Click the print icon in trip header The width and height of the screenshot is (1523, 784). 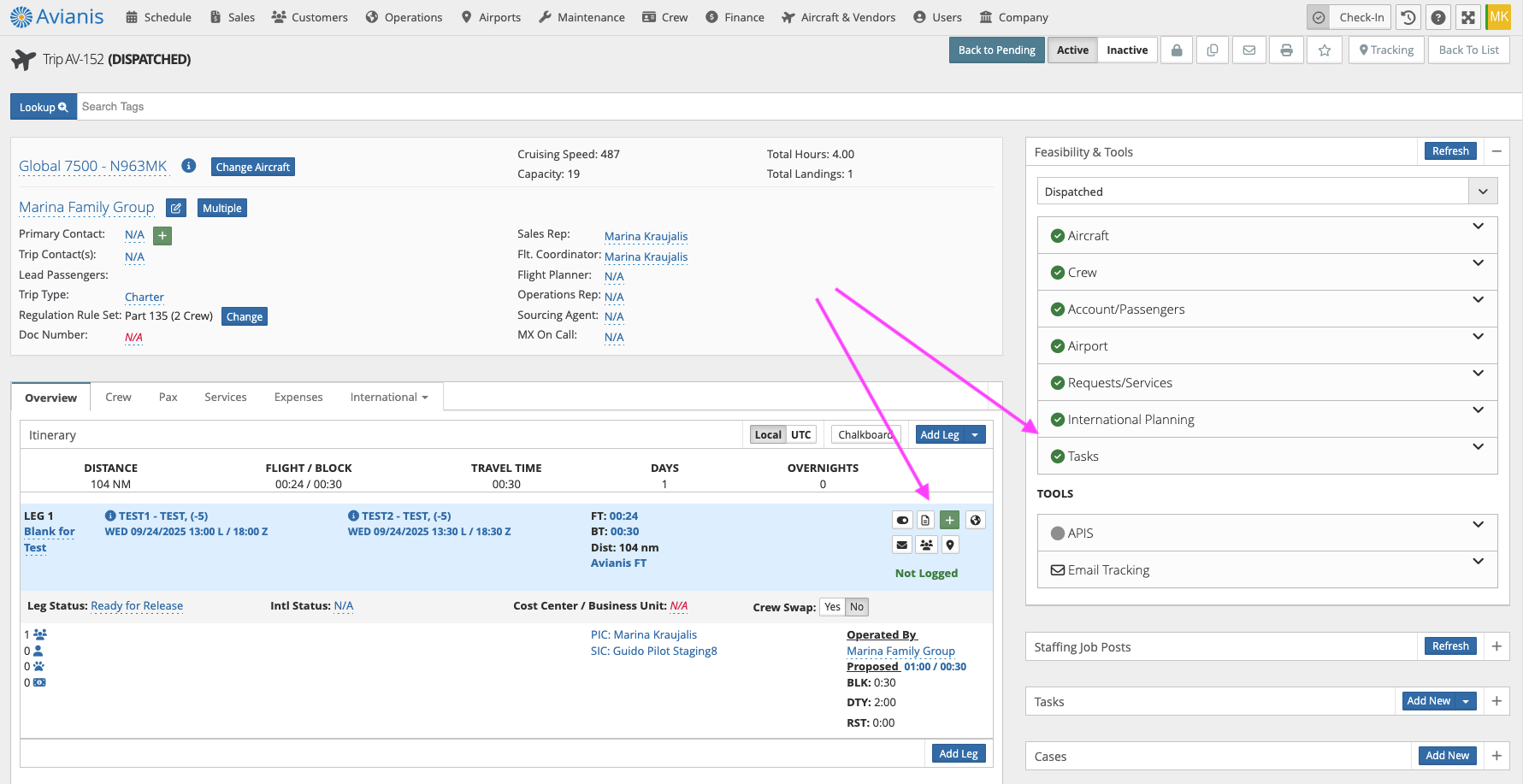tap(1286, 50)
